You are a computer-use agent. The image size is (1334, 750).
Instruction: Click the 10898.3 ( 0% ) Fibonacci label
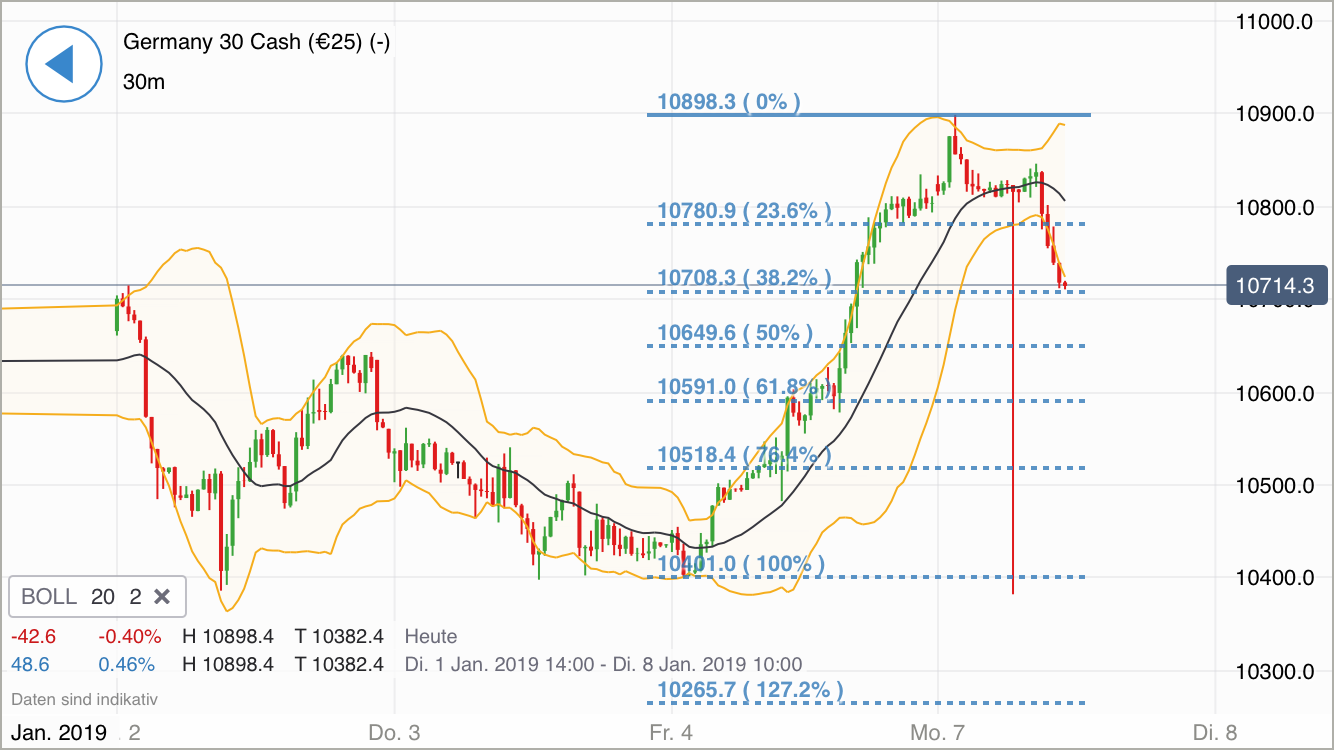click(x=729, y=100)
